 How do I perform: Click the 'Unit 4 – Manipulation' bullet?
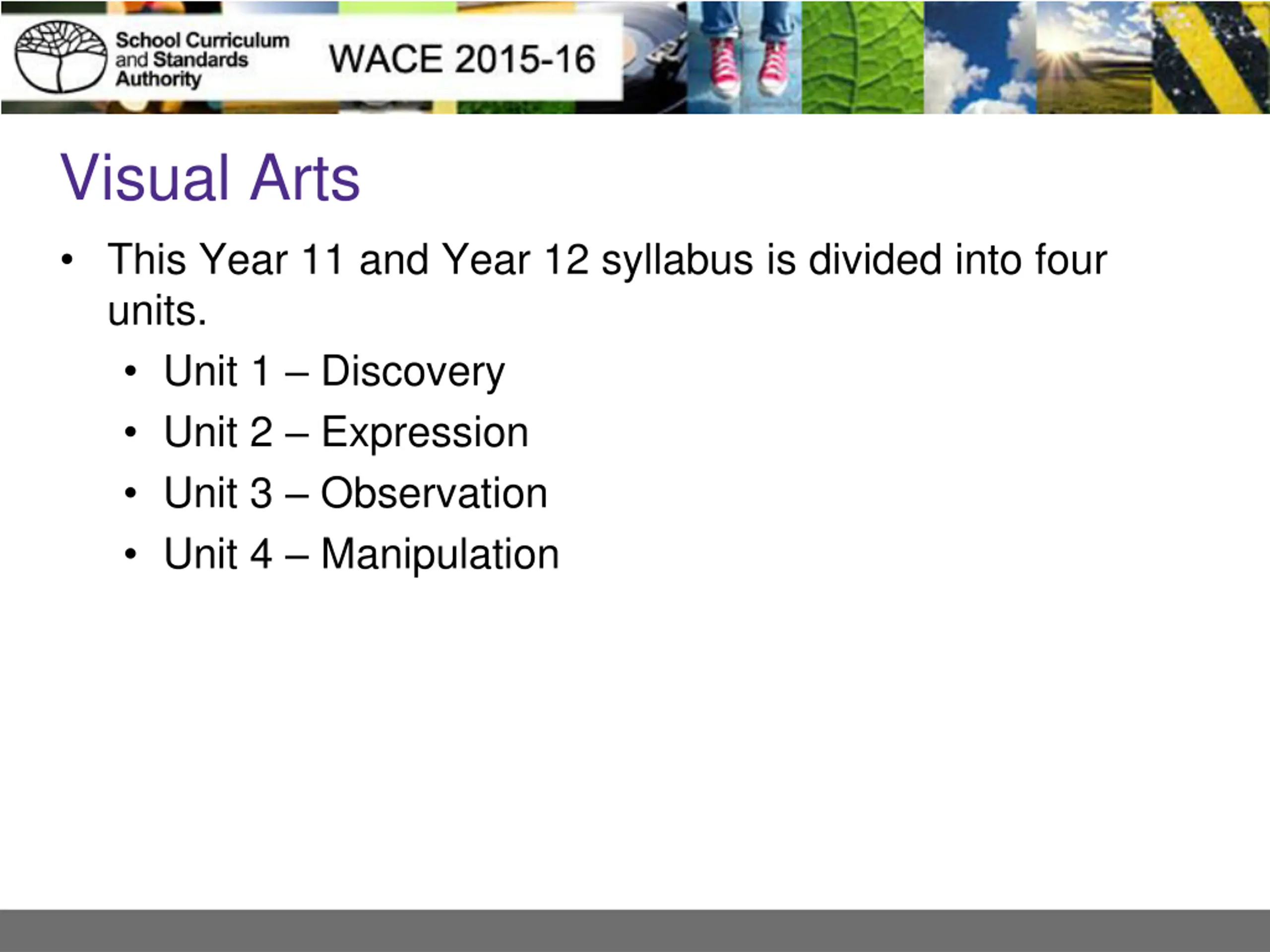361,554
